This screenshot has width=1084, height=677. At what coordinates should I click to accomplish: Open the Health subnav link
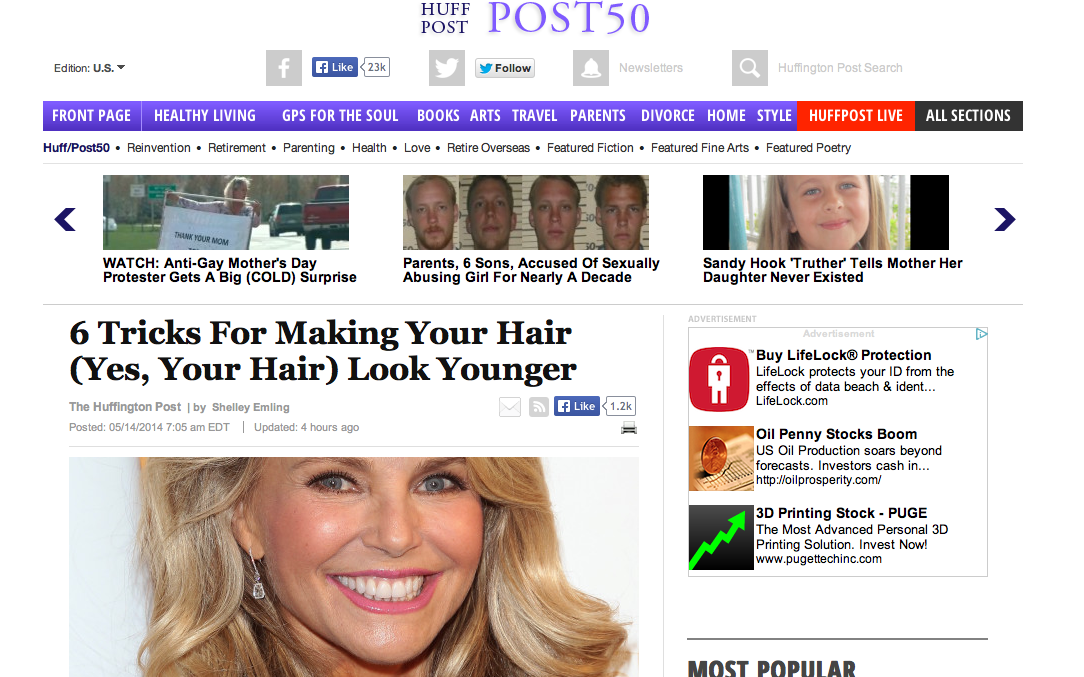[369, 147]
